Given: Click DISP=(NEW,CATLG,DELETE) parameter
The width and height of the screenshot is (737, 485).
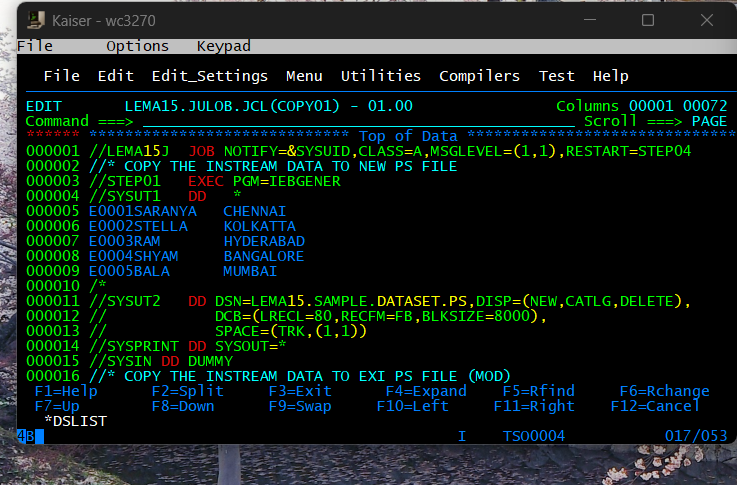Looking at the screenshot, I should click(x=579, y=301).
